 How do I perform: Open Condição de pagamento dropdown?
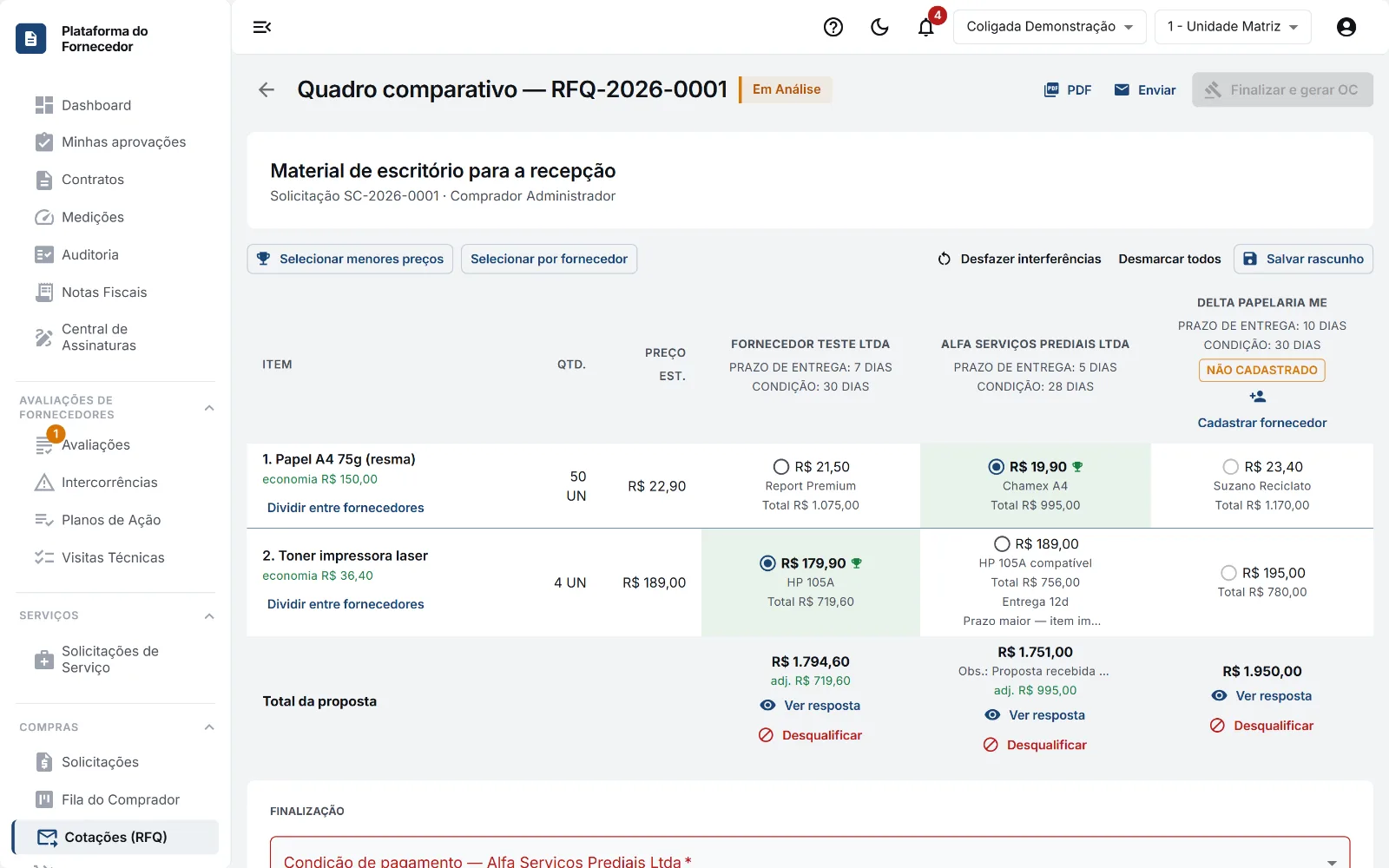click(810, 854)
